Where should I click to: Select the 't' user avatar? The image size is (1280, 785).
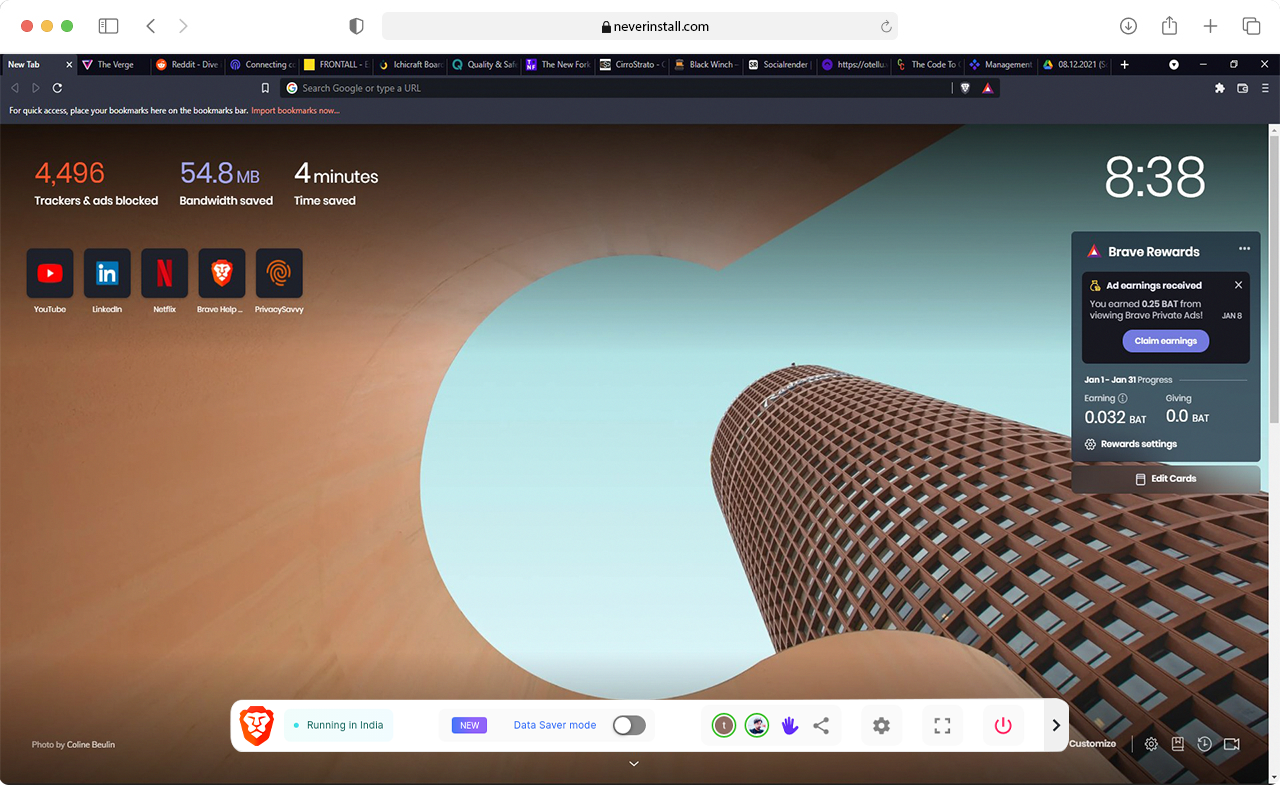pos(724,726)
